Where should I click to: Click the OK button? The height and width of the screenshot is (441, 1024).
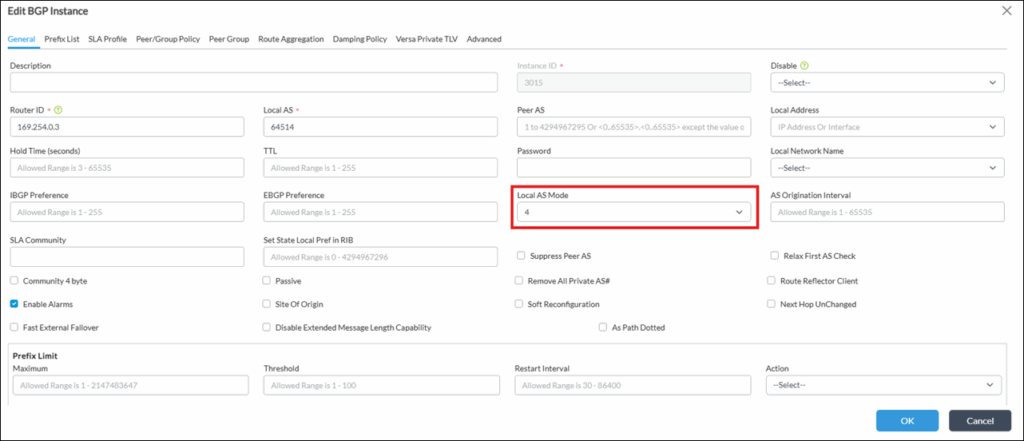click(x=906, y=421)
